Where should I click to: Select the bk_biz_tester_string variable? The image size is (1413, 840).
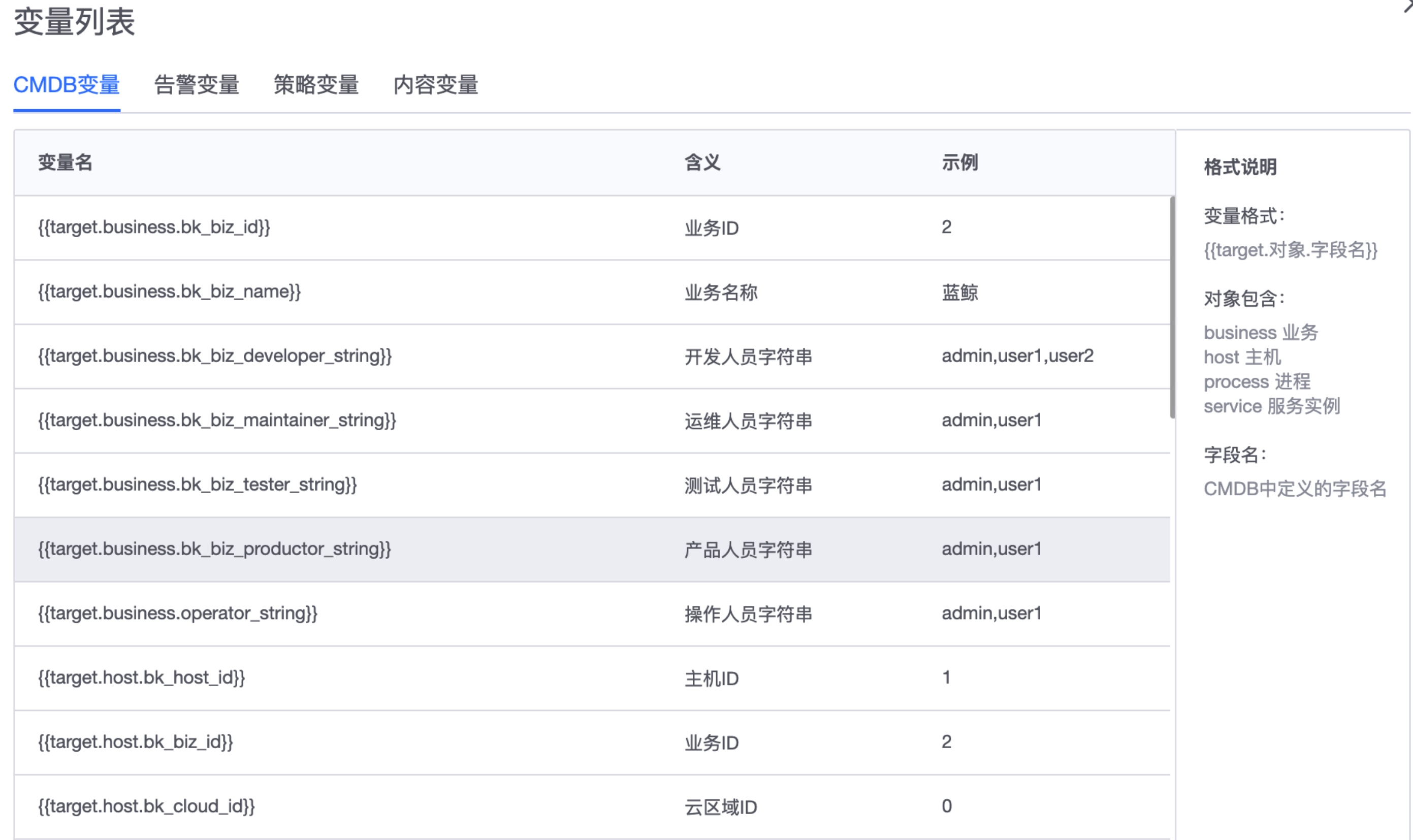pyautogui.click(x=197, y=485)
